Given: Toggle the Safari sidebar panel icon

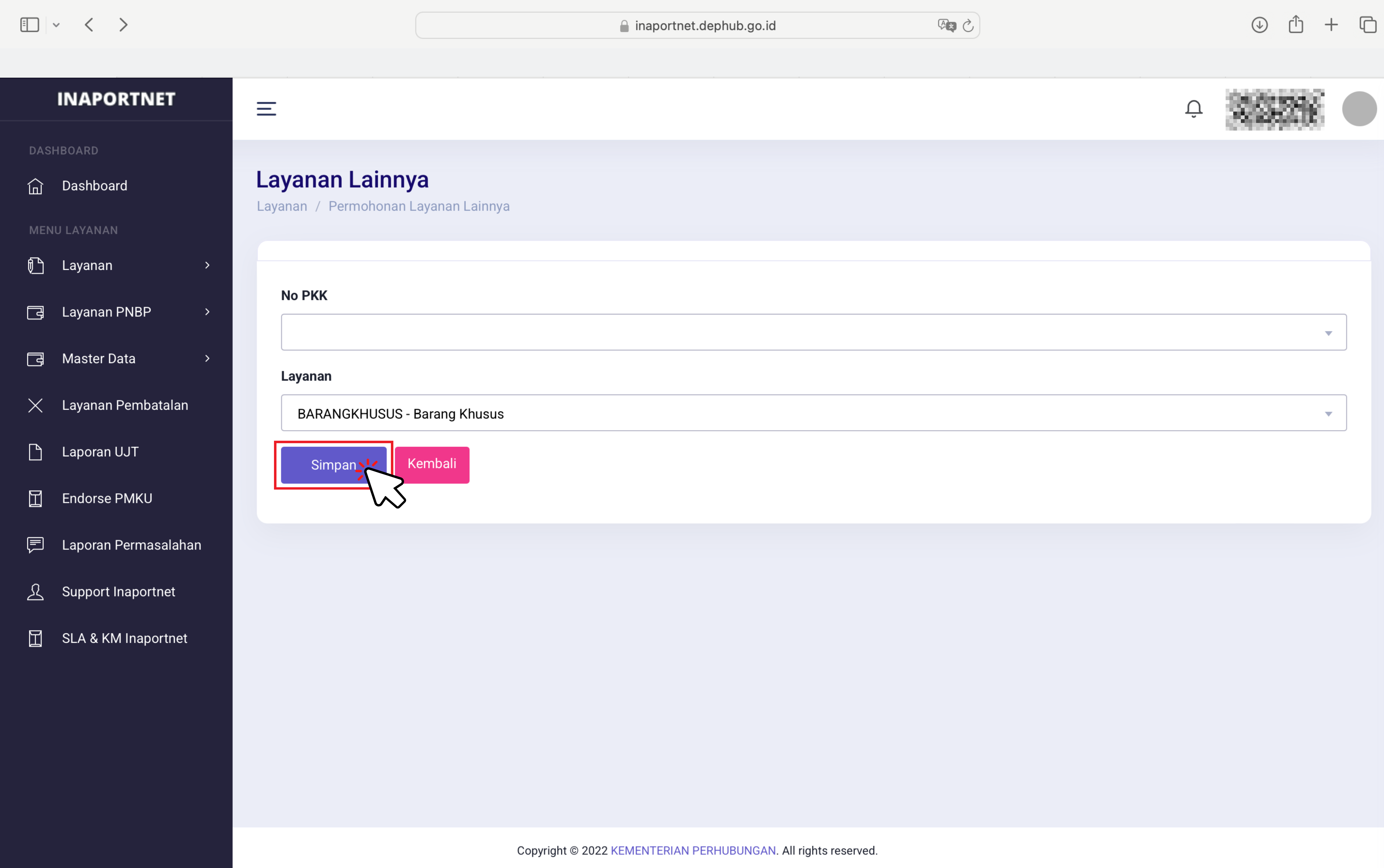Looking at the screenshot, I should pos(29,25).
